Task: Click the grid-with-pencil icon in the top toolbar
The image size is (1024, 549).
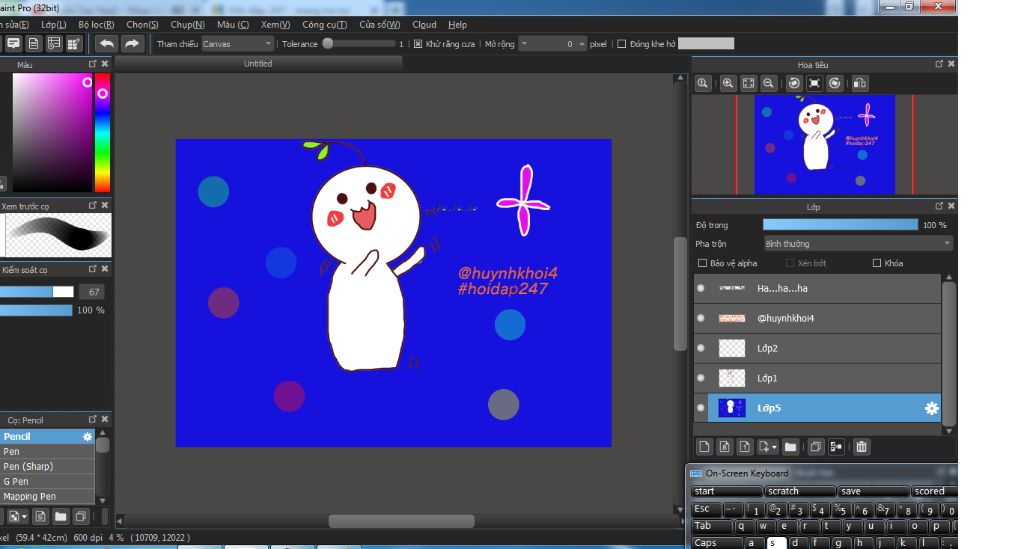Action: click(74, 44)
